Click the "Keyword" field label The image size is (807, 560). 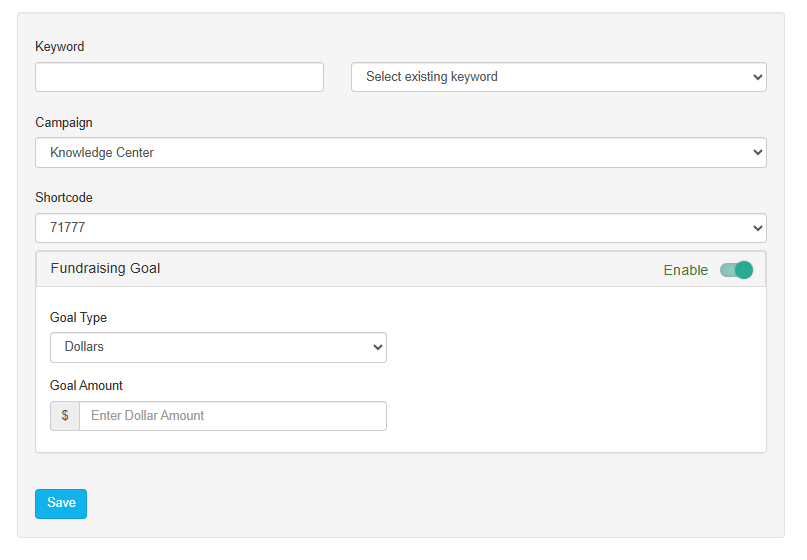[60, 47]
